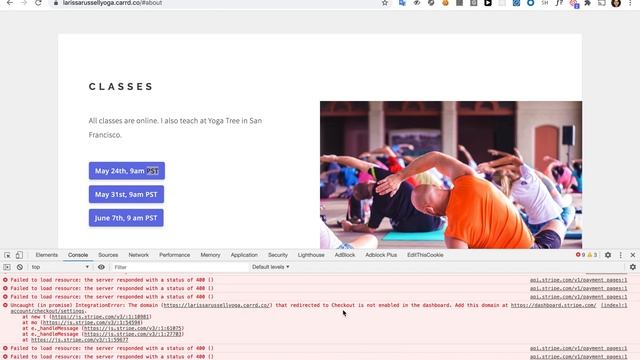Open the Performance tab
This screenshot has height=360, width=640.
[x=175, y=255]
